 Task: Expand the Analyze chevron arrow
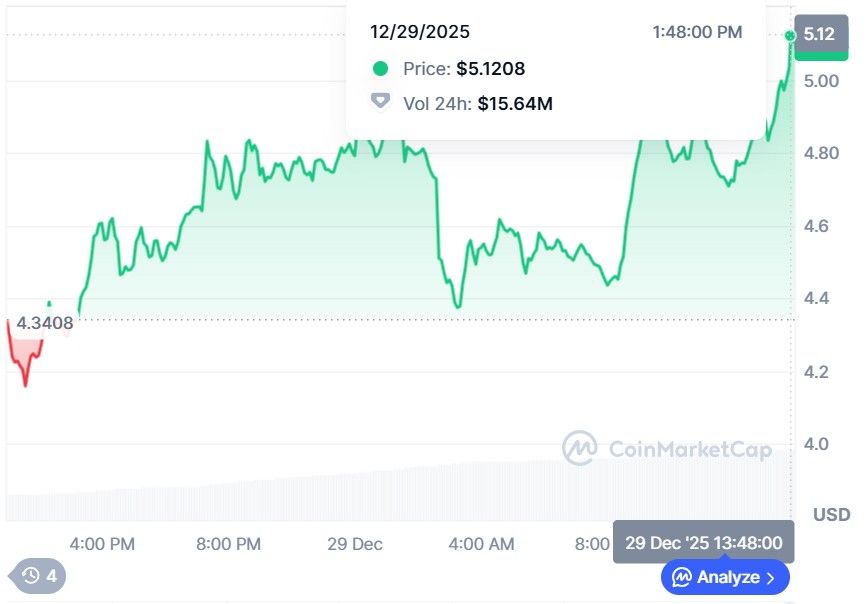pos(771,577)
